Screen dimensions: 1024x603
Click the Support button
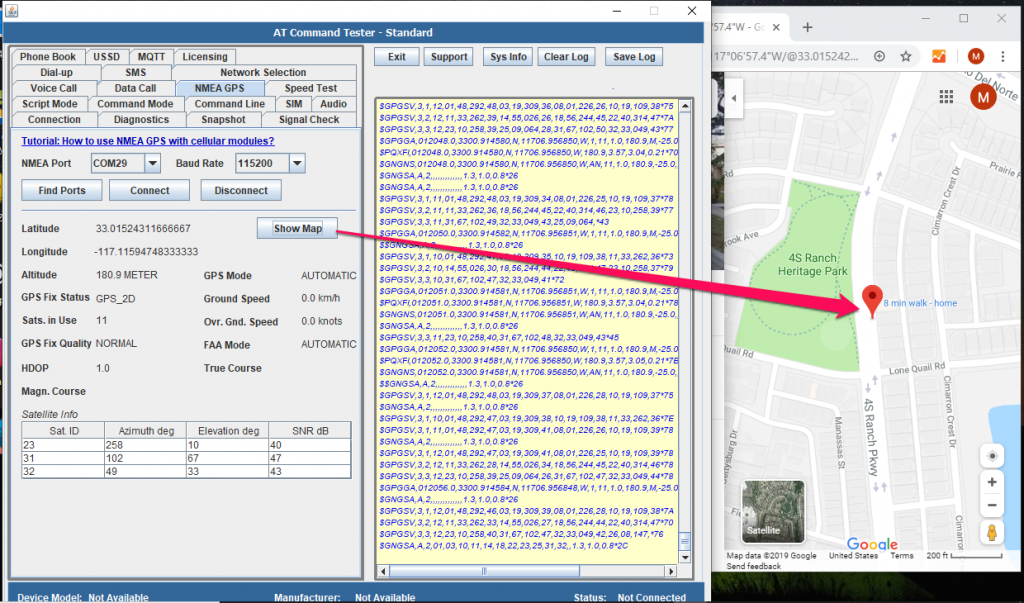pyautogui.click(x=449, y=57)
